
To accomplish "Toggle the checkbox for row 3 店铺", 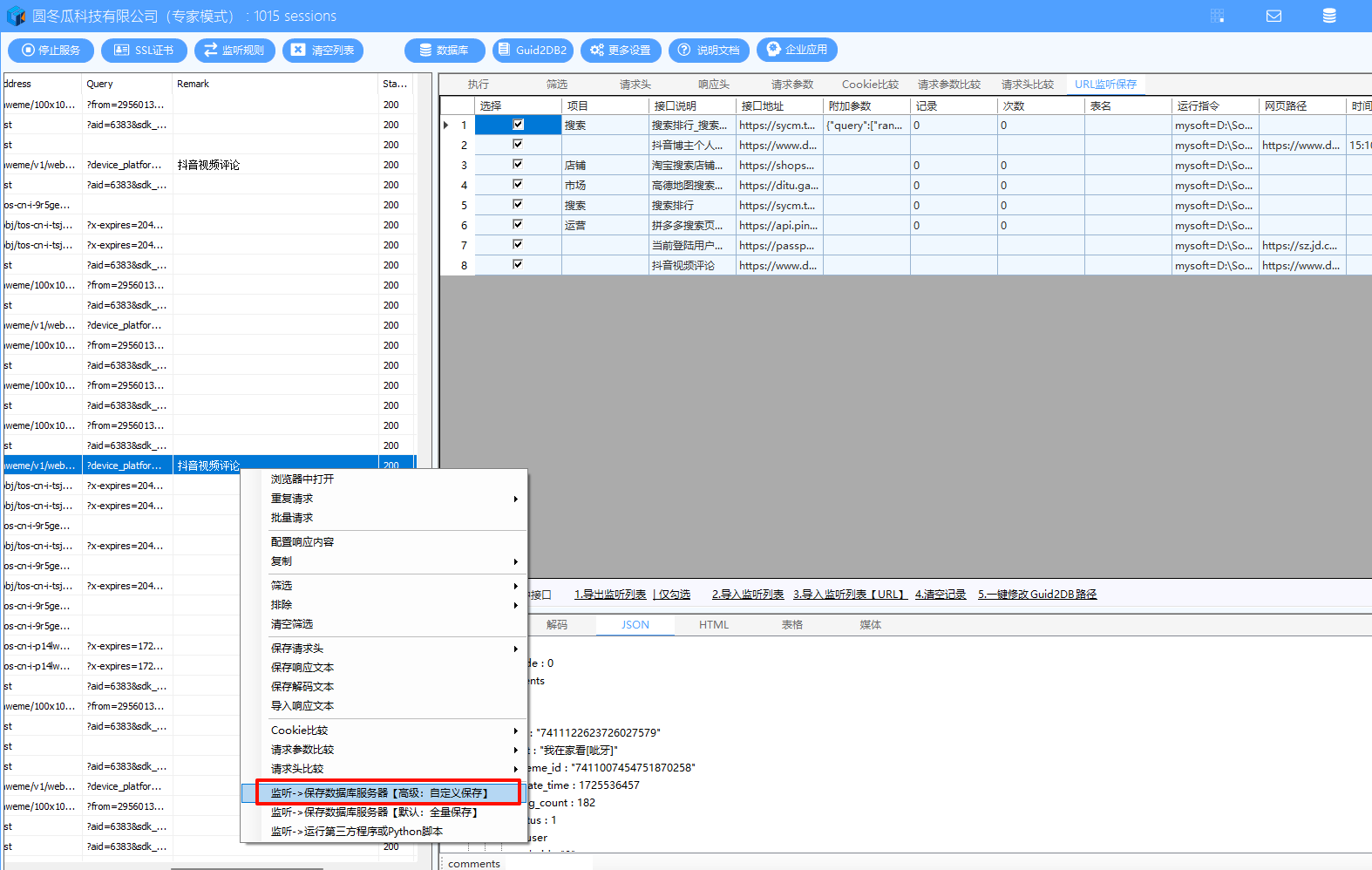I will click(518, 165).
